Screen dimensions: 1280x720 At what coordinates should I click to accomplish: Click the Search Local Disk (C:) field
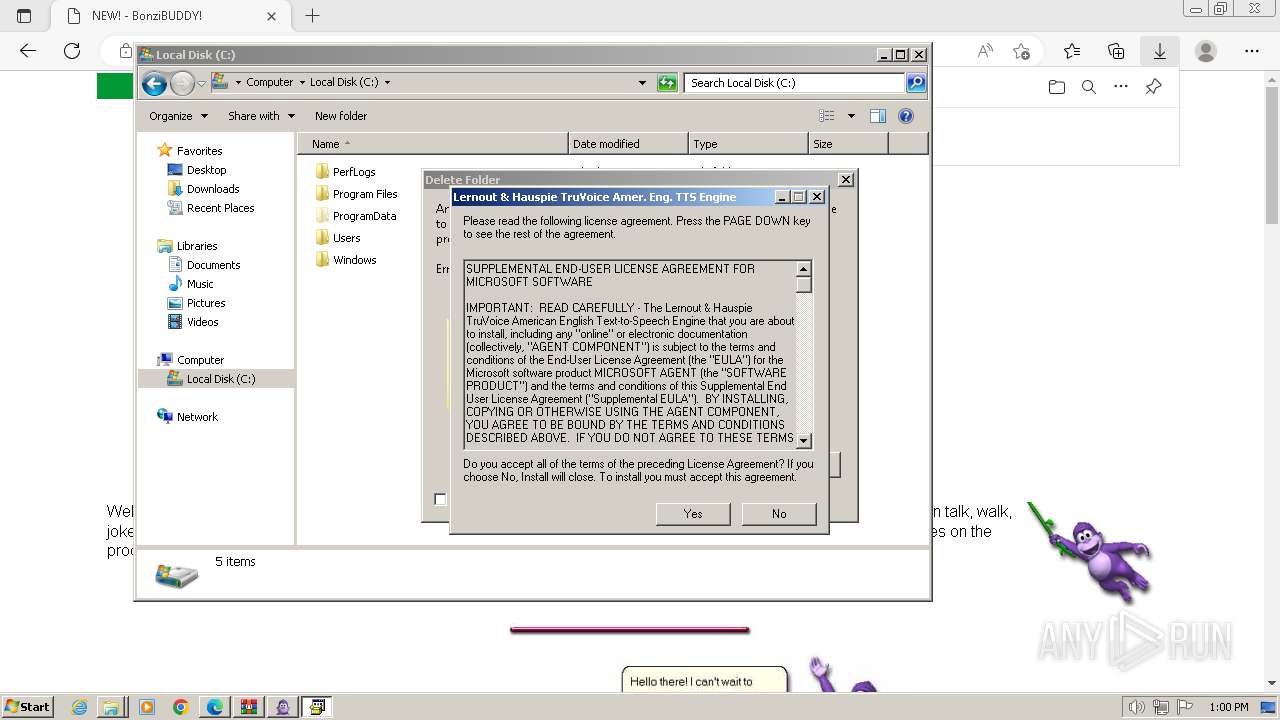pos(795,83)
